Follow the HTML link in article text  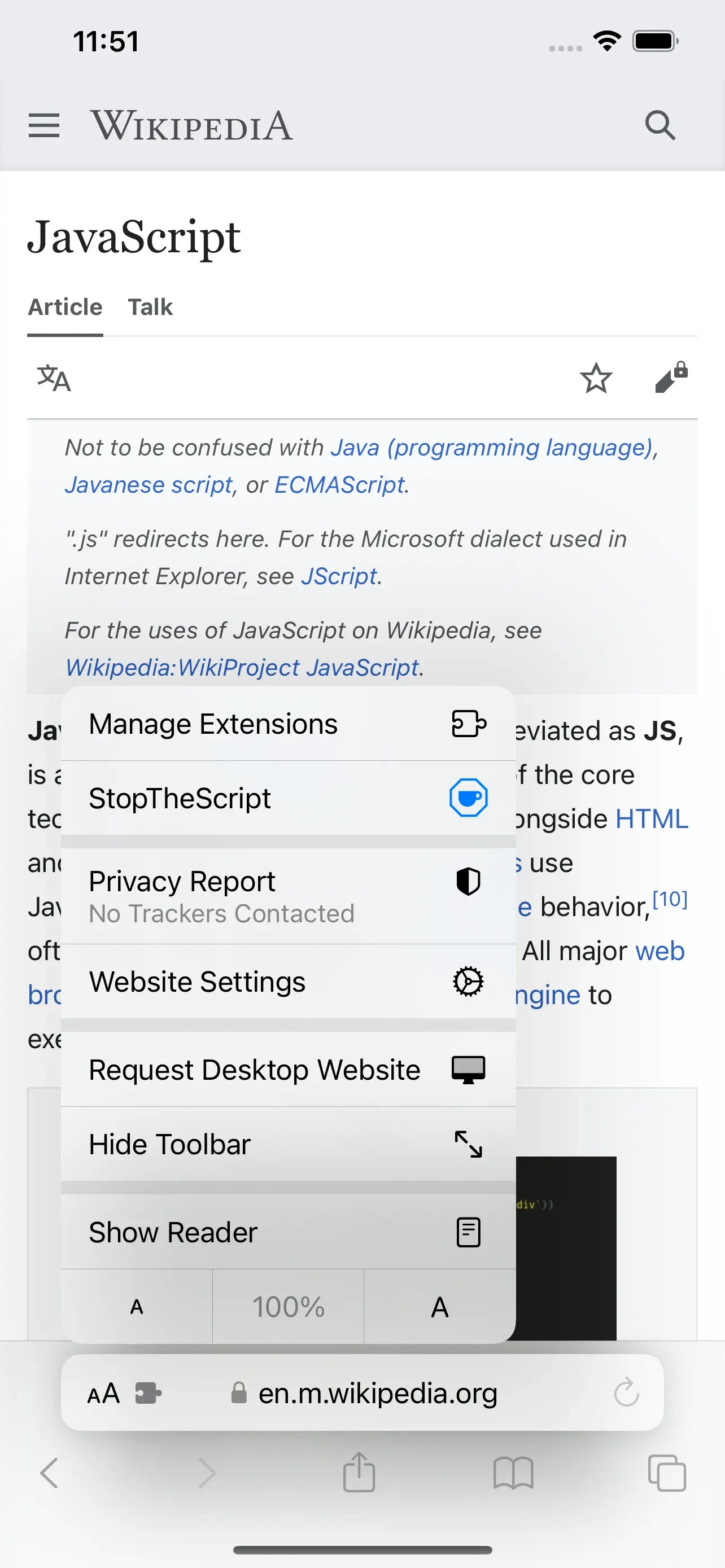[652, 818]
